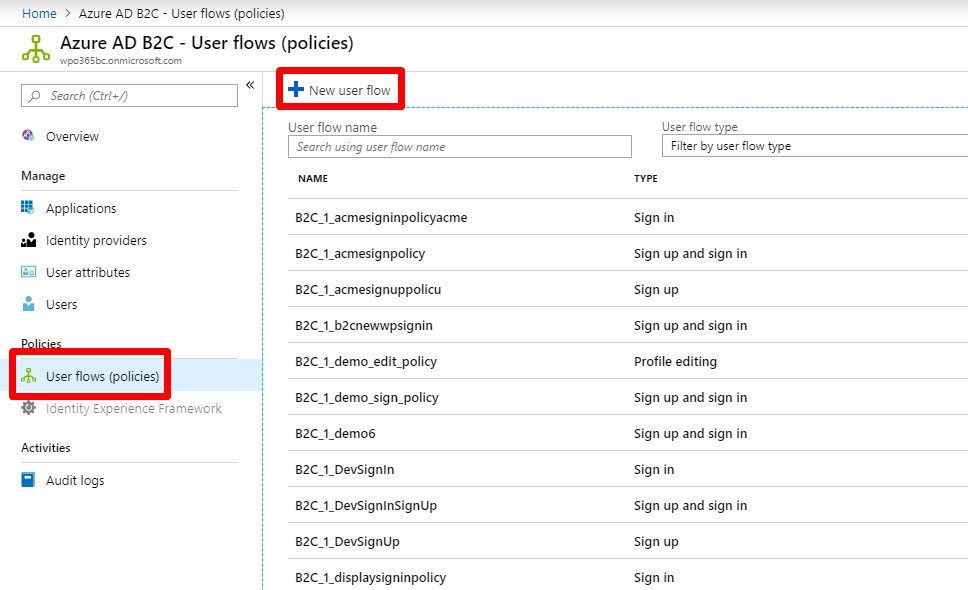Viewport: 968px width, 590px height.
Task: Collapse the sidebar with the double chevron
Action: click(250, 85)
